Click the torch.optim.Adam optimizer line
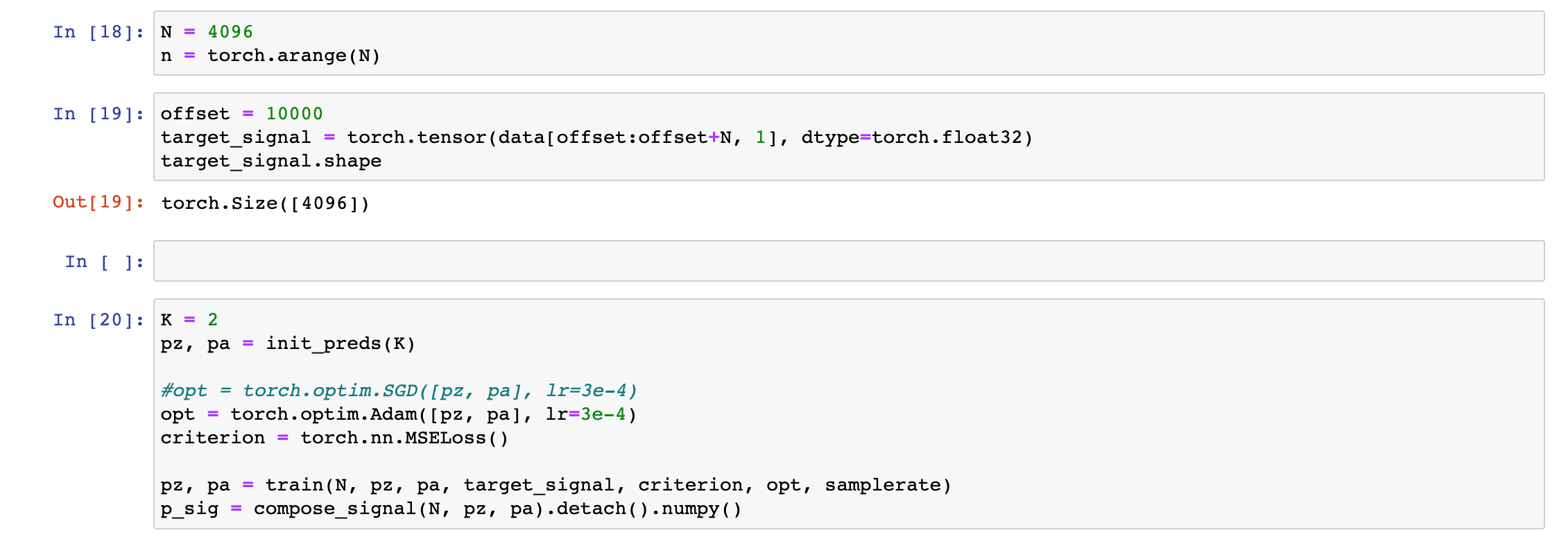This screenshot has width=1568, height=537. [399, 414]
